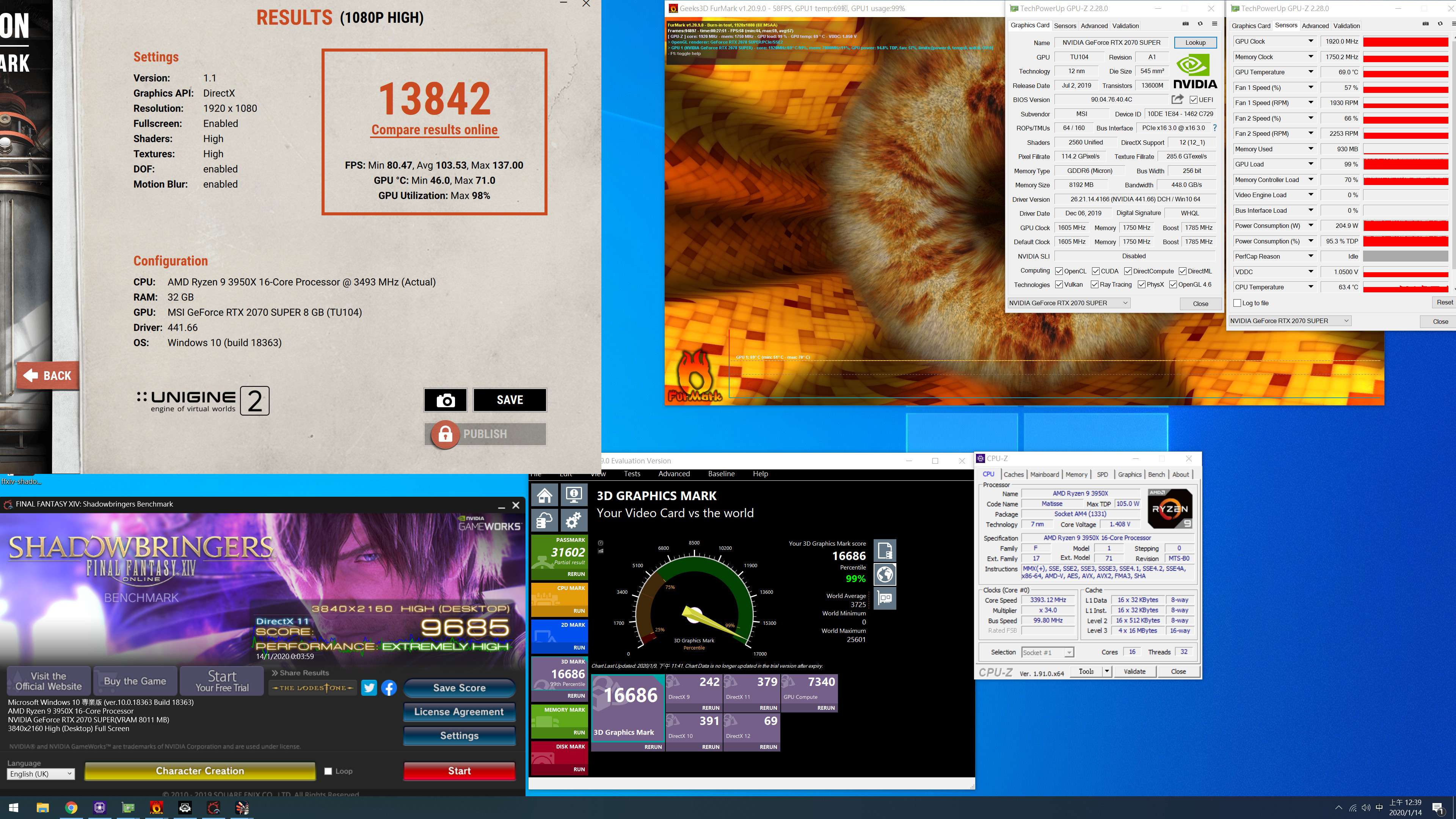Click red Start button in FFXIV benchmark
The height and width of the screenshot is (819, 1456).
click(x=459, y=771)
